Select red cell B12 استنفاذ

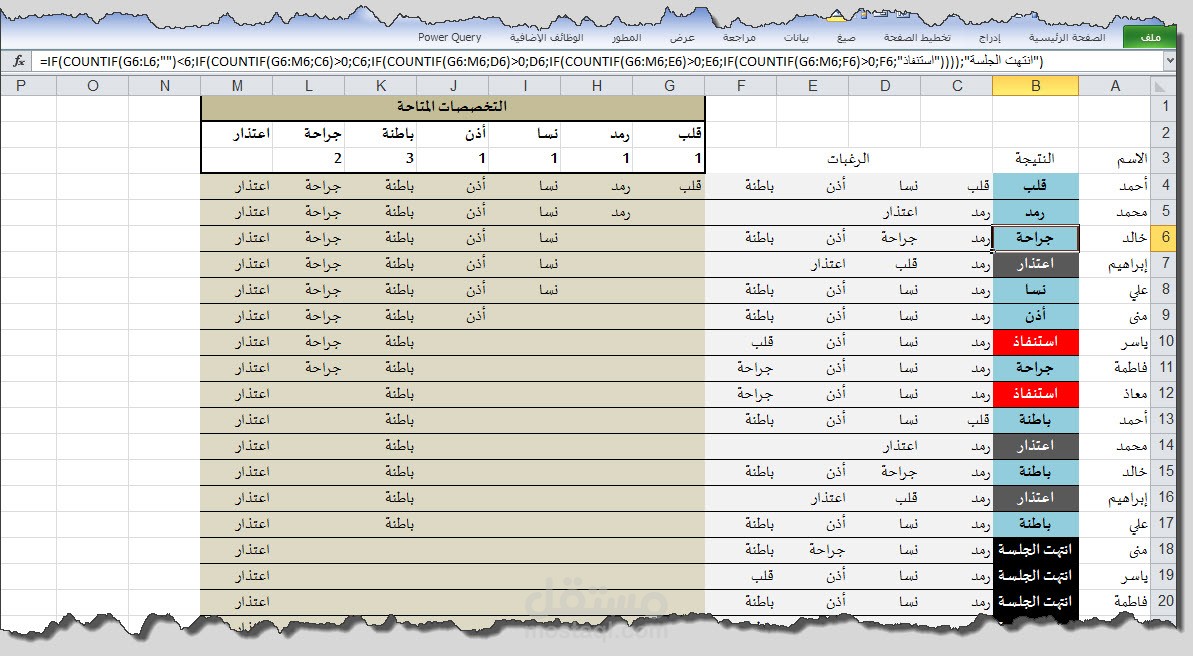(1036, 393)
